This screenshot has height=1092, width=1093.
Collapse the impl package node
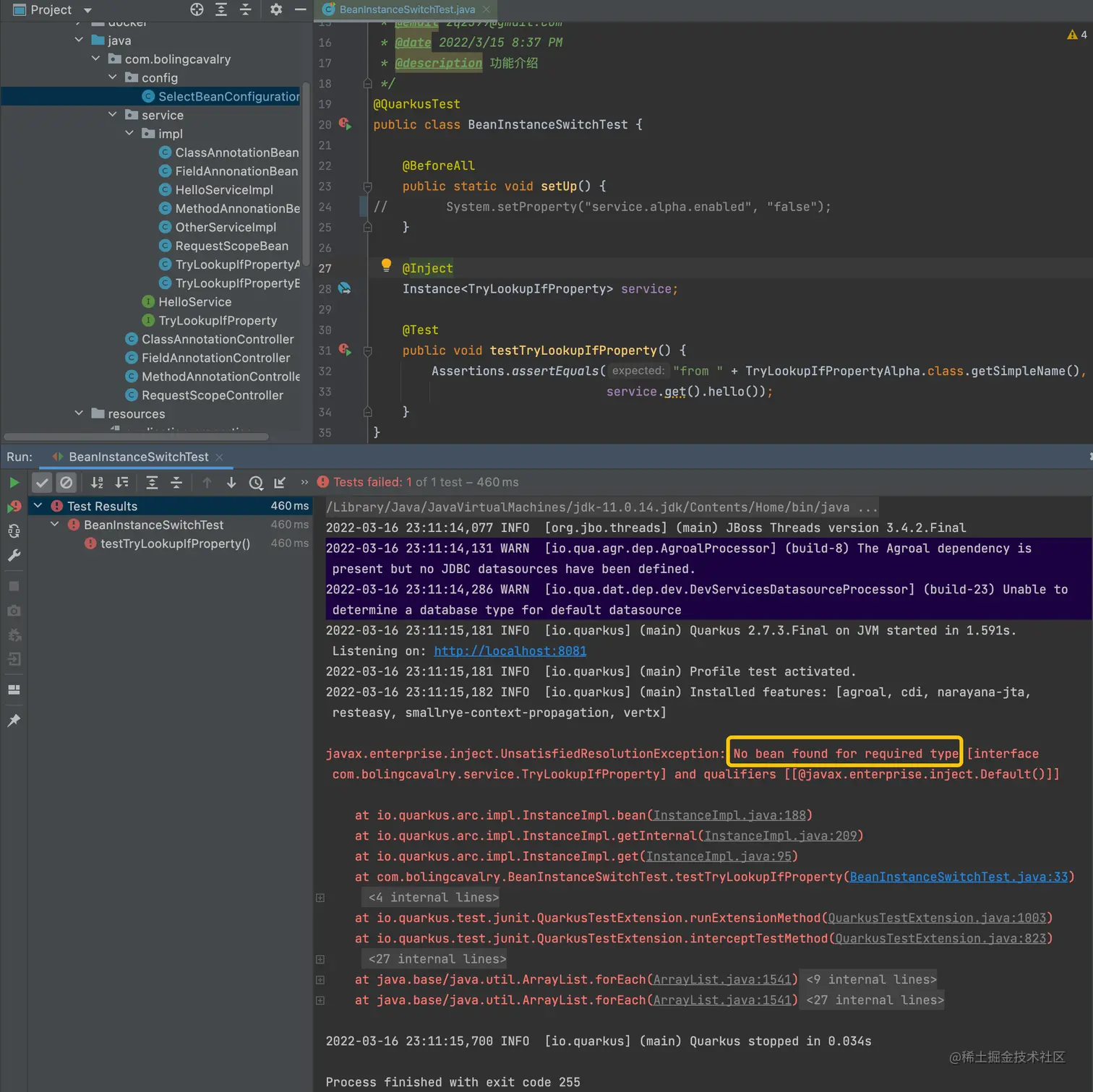[x=129, y=134]
